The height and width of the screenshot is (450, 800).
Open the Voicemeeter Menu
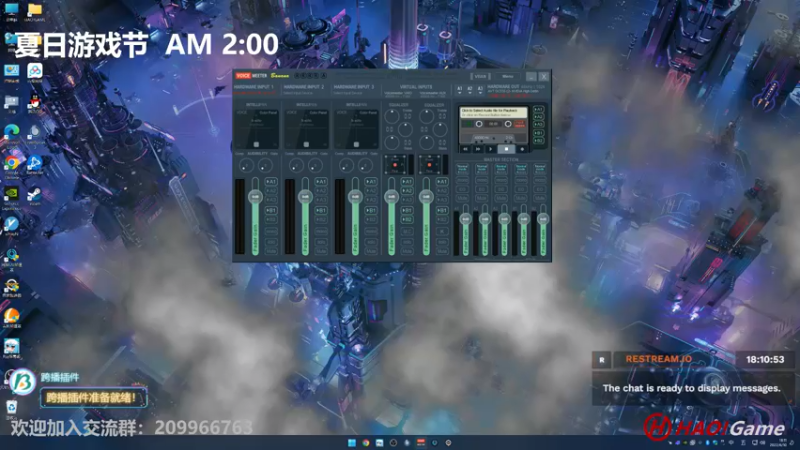[507, 77]
